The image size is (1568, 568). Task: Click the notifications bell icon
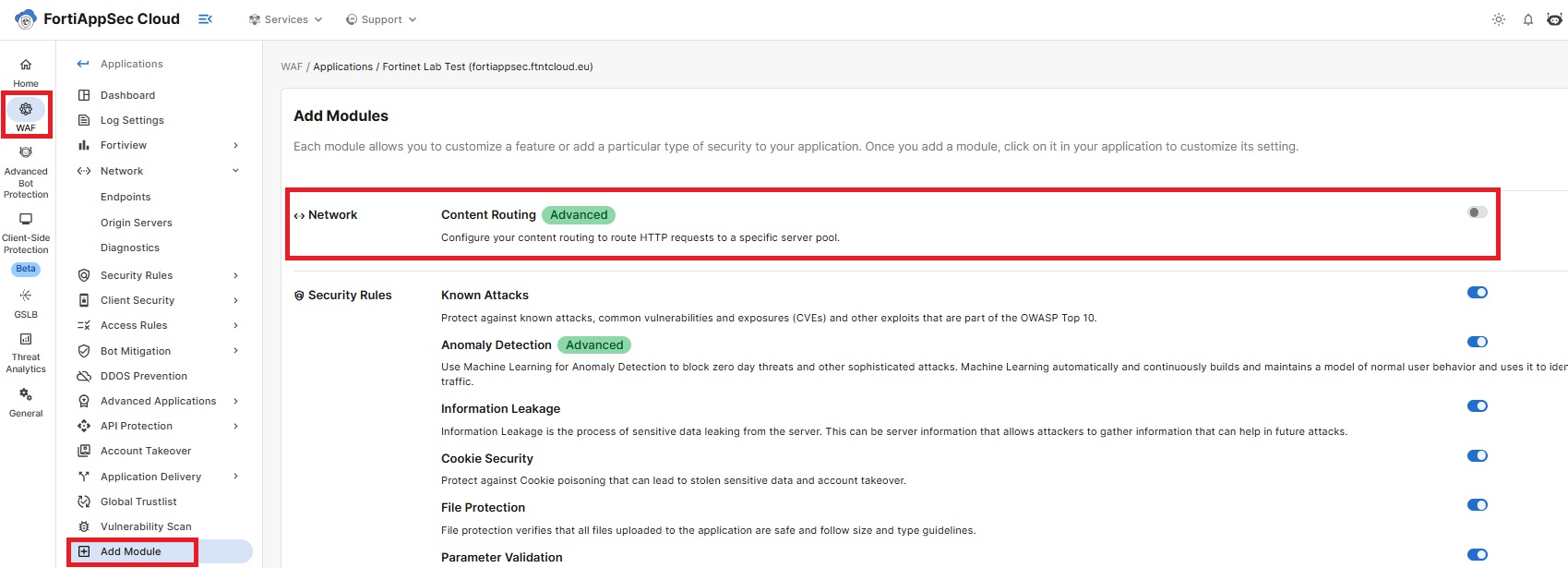(1528, 19)
